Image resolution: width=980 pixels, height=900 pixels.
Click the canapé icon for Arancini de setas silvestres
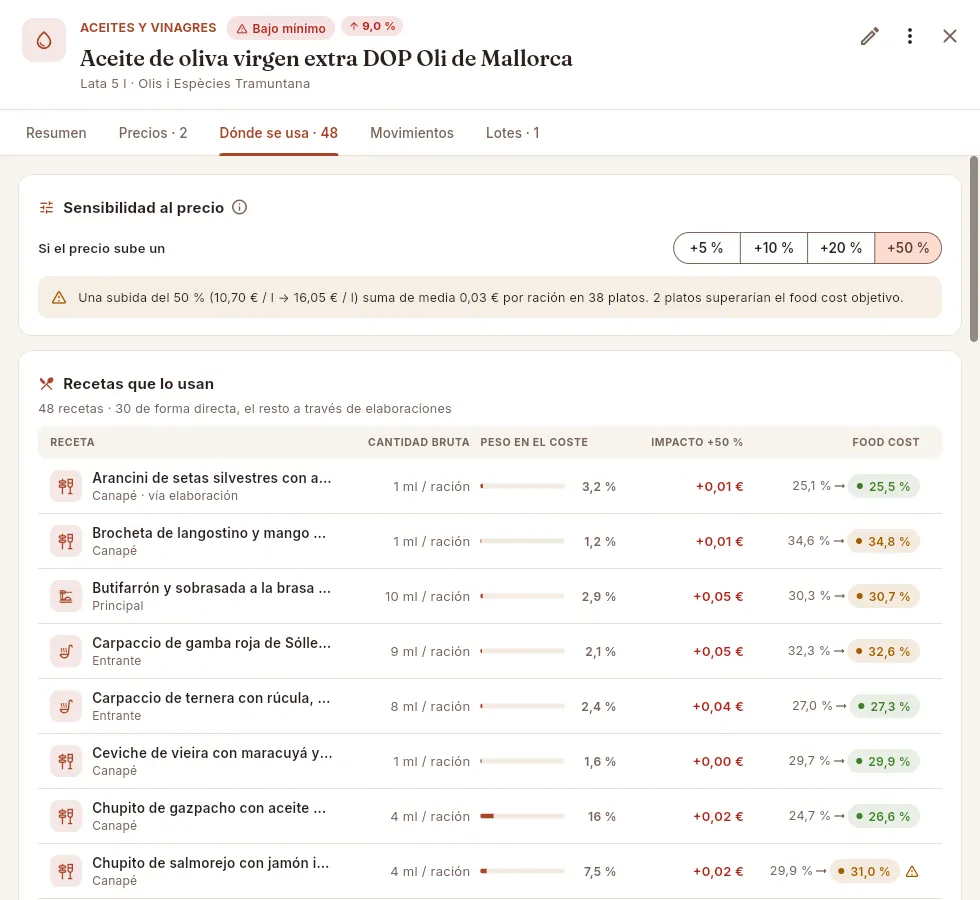(x=66, y=486)
